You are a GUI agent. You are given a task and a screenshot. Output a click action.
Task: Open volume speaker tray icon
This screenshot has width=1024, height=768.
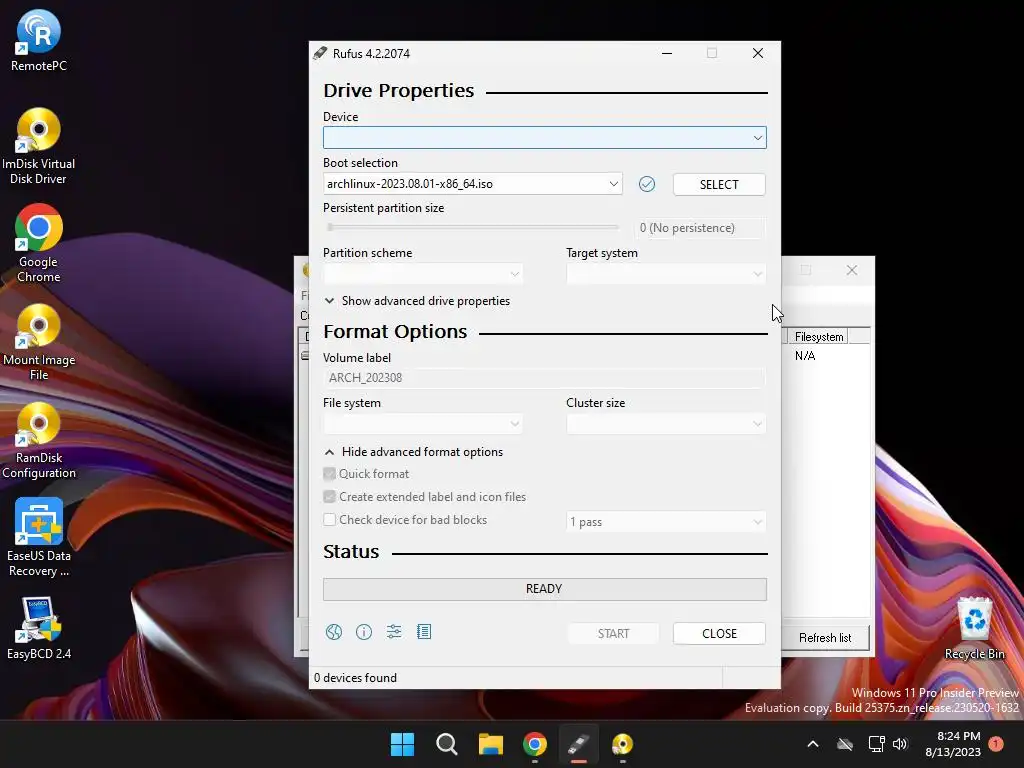[x=901, y=744]
